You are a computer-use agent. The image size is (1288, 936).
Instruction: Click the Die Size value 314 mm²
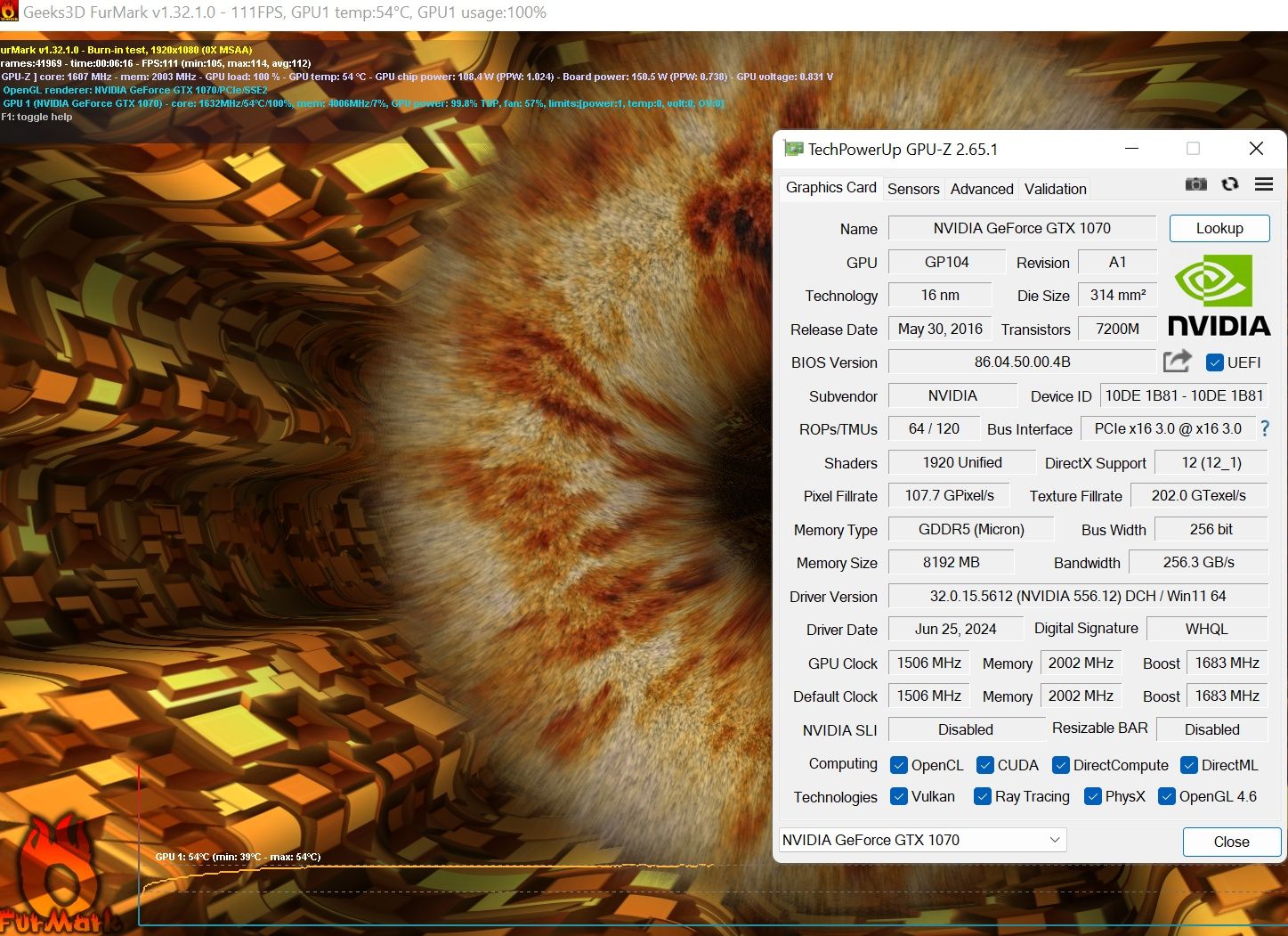pos(1117,295)
